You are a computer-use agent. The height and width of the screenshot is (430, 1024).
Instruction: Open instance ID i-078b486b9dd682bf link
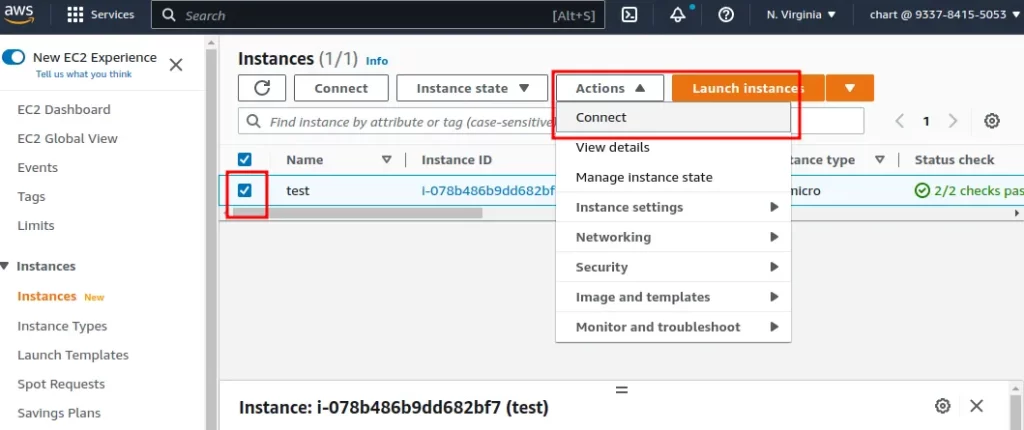[488, 191]
